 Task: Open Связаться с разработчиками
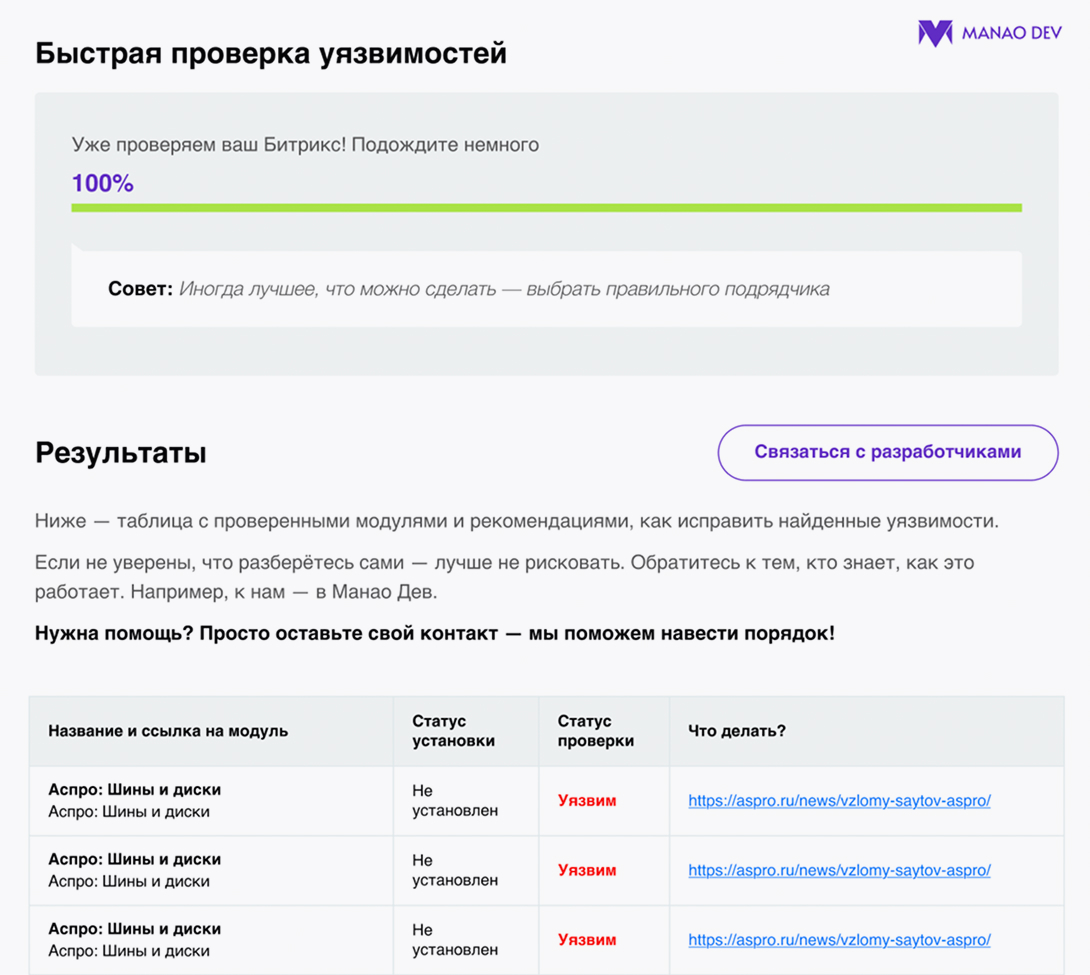pos(887,452)
